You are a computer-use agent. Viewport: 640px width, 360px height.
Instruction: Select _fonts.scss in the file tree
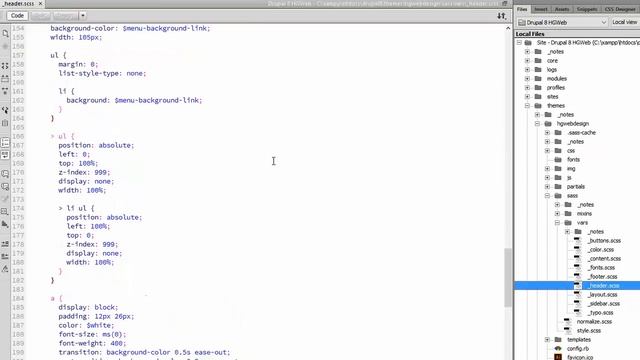pos(601,268)
